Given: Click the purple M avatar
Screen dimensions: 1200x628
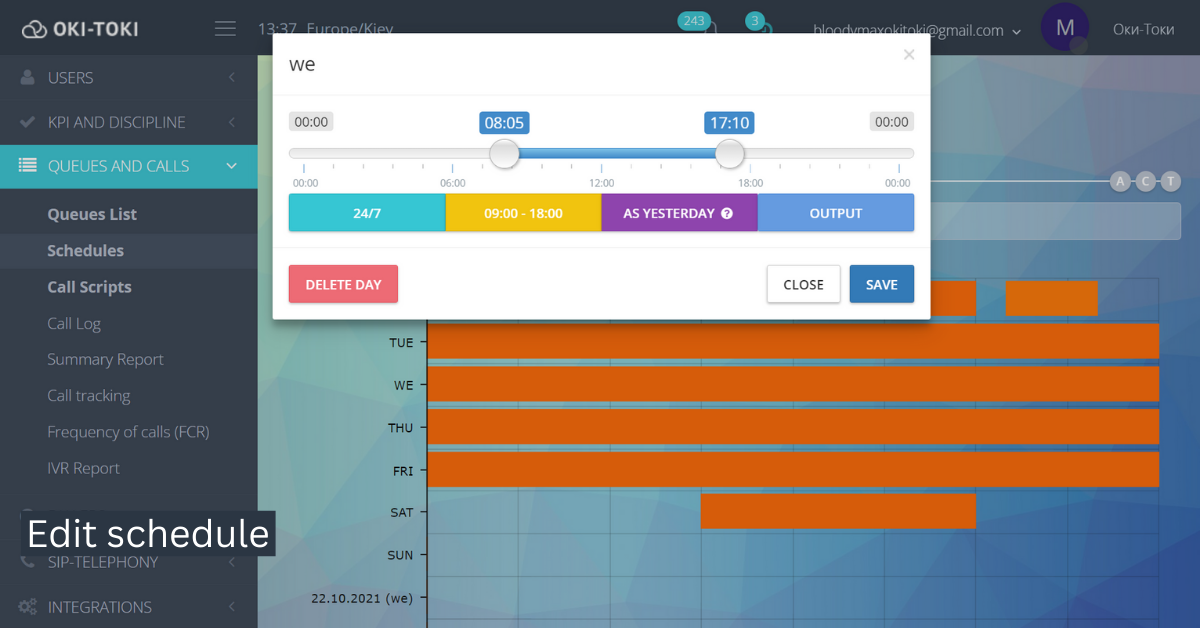Looking at the screenshot, I should [x=1065, y=28].
